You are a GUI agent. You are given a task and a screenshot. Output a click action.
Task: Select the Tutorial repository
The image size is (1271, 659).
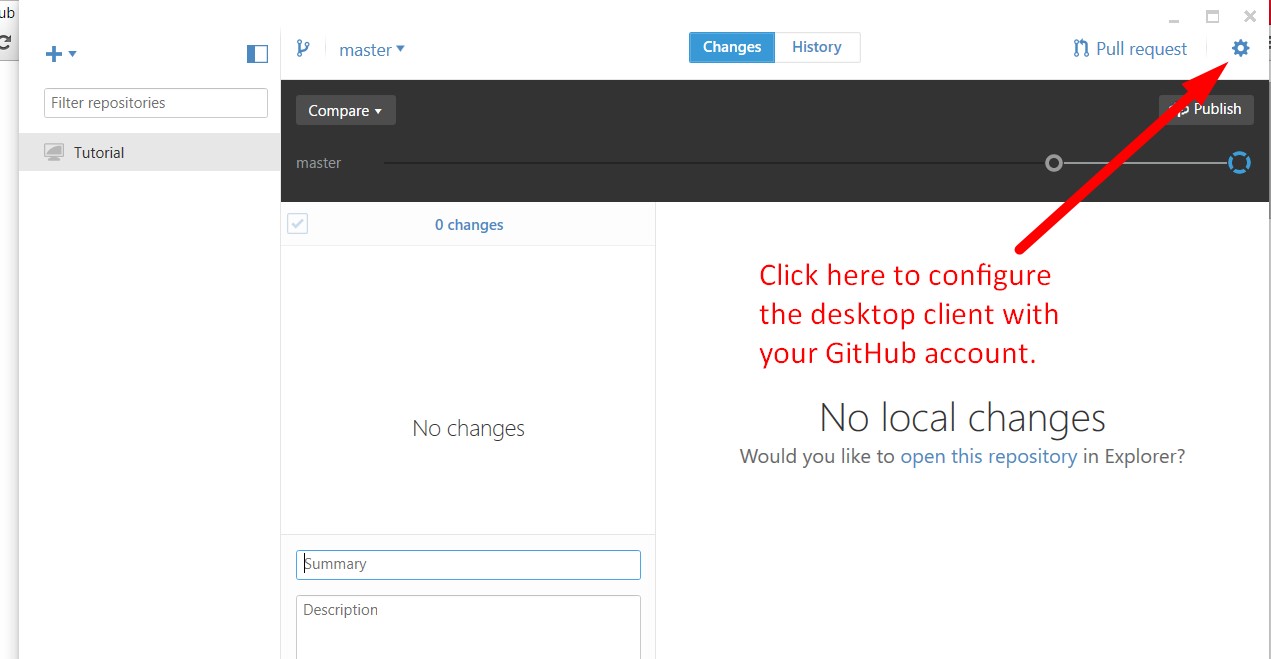pyautogui.click(x=150, y=152)
